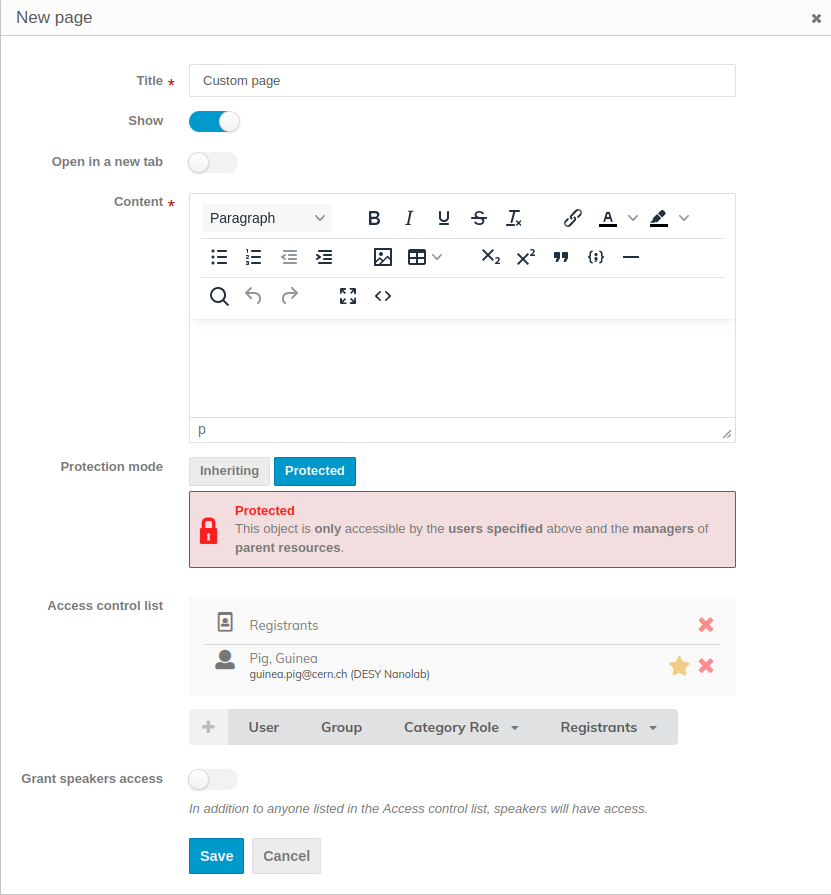Apply strikethrough formatting
The height and width of the screenshot is (895, 831).
click(x=479, y=218)
